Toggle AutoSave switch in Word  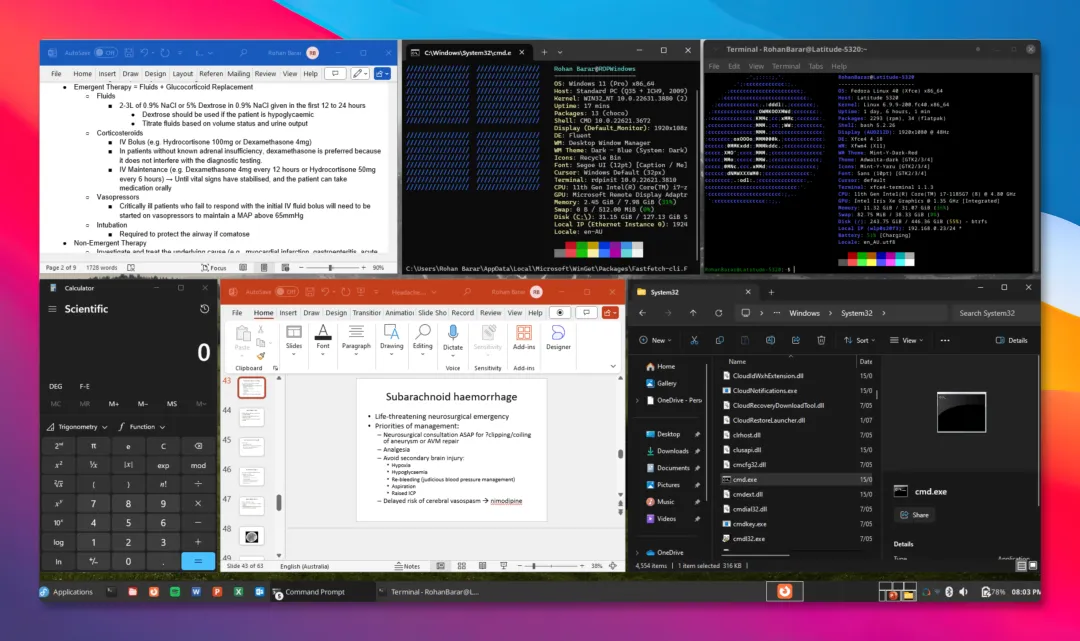[x=105, y=52]
